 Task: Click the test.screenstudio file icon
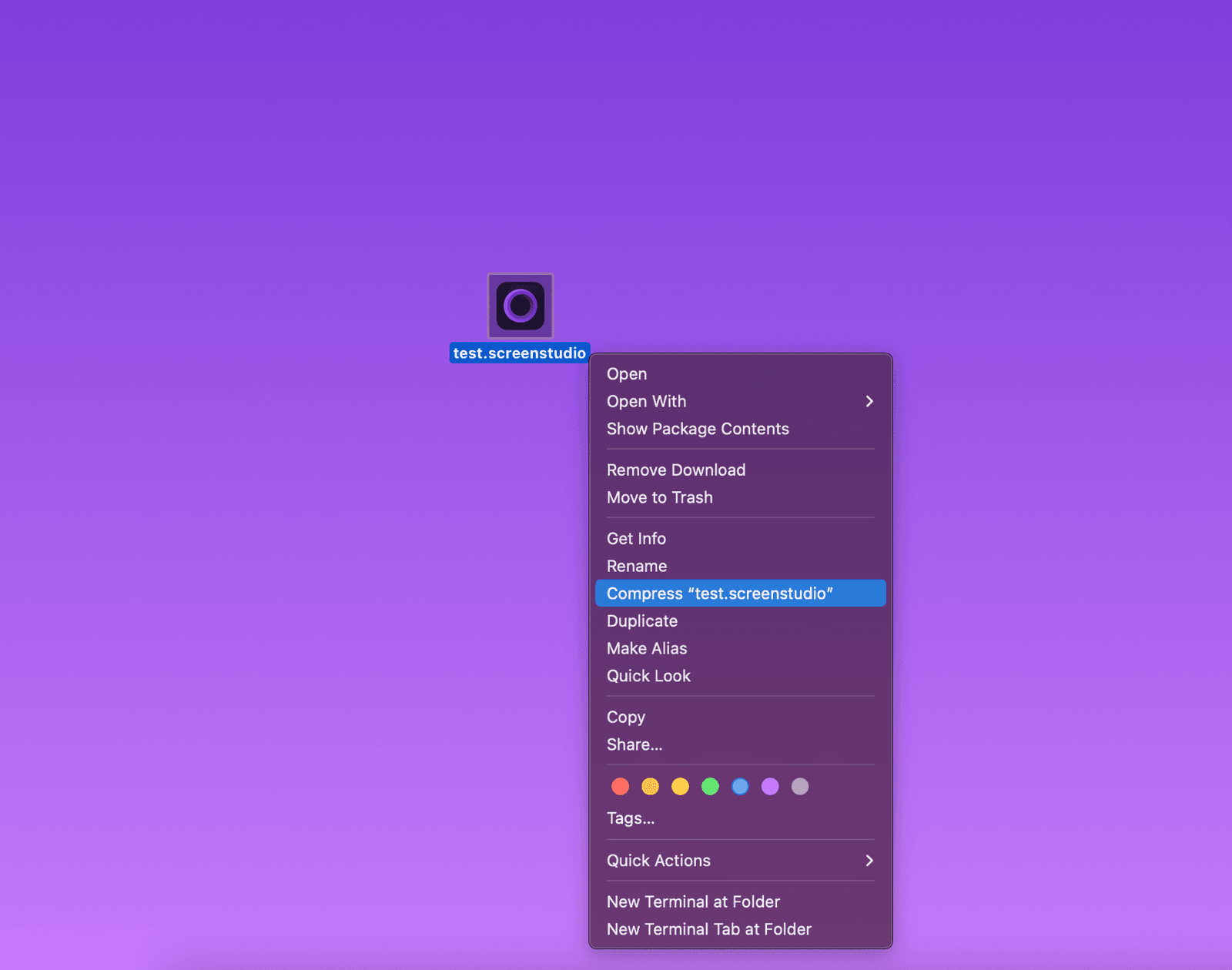tap(521, 306)
